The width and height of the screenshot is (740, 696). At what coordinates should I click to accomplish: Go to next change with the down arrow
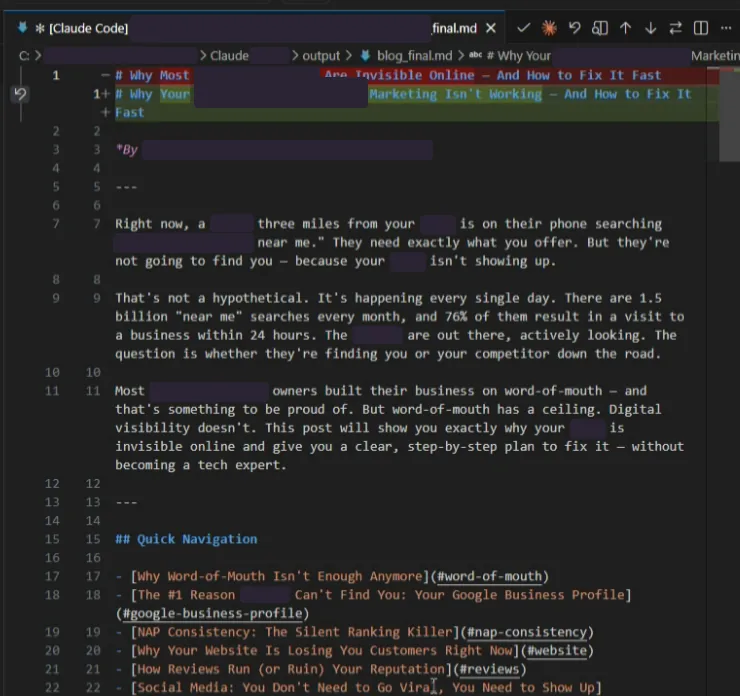click(x=651, y=28)
